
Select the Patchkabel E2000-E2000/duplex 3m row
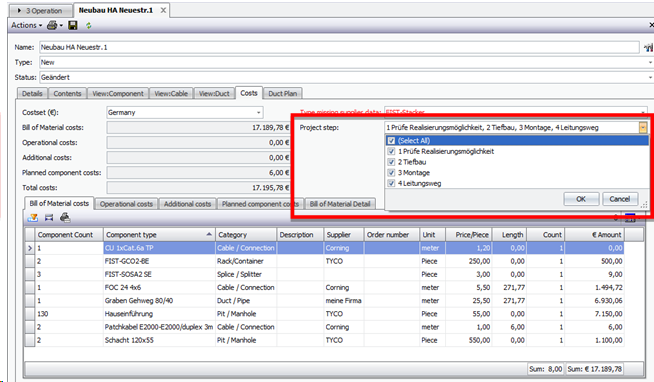click(x=324, y=327)
